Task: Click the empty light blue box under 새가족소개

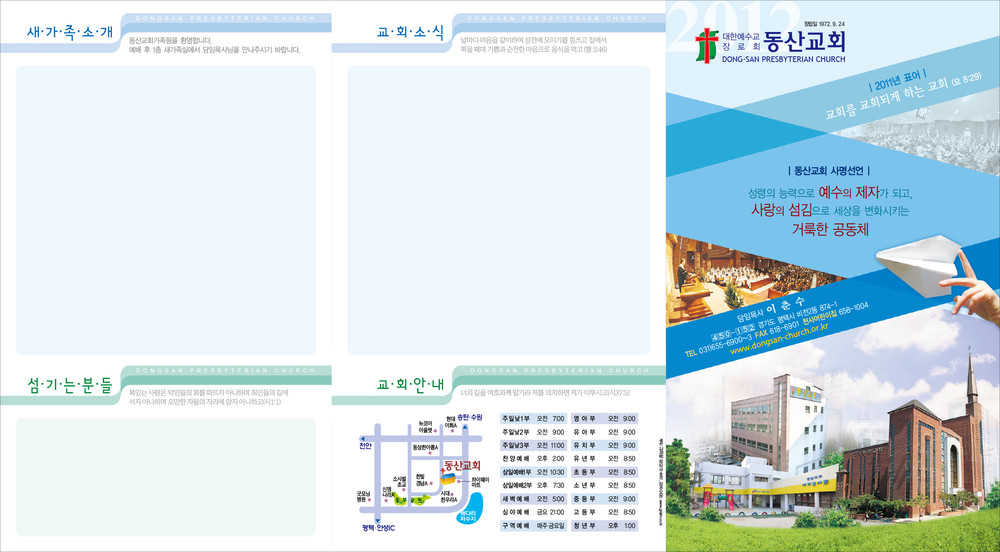Action: pos(165,212)
